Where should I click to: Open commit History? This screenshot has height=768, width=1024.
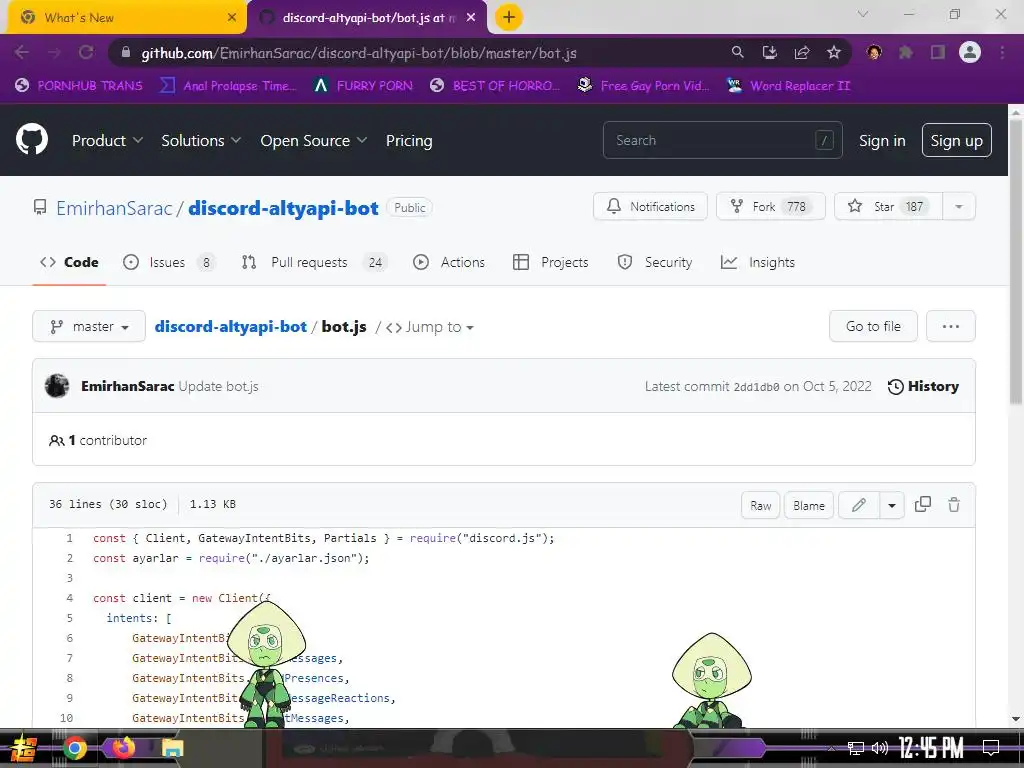pos(923,386)
